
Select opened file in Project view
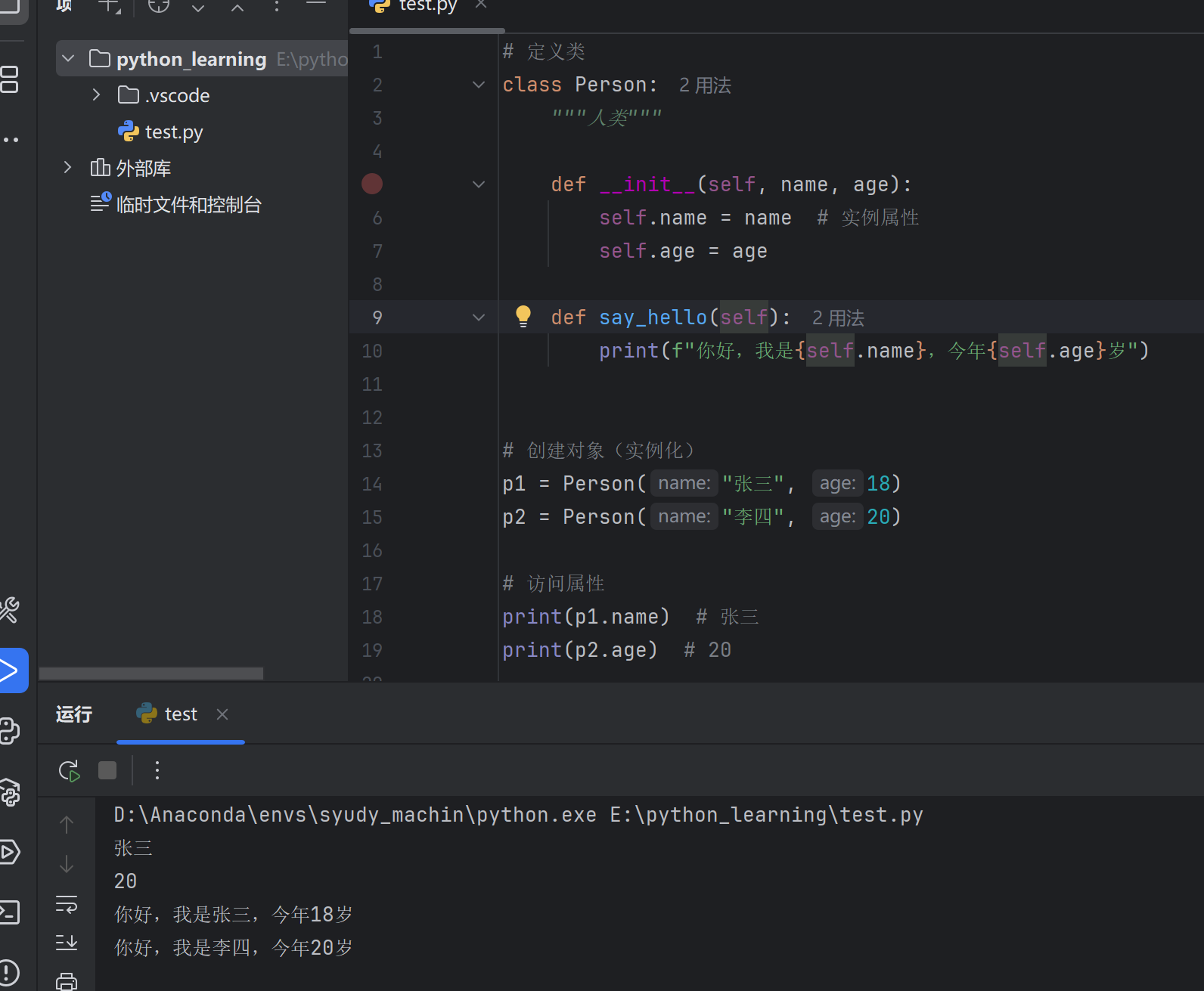pos(159,6)
